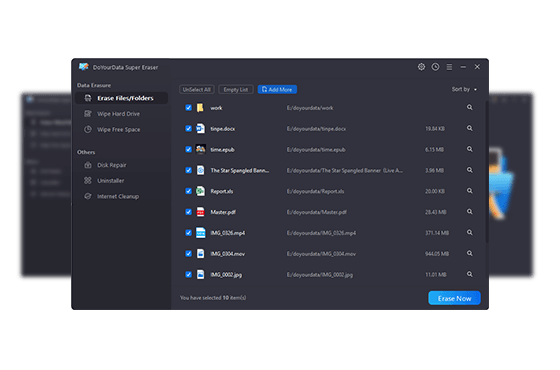
Task: Open the Disk Repair tool
Action: pos(111,165)
